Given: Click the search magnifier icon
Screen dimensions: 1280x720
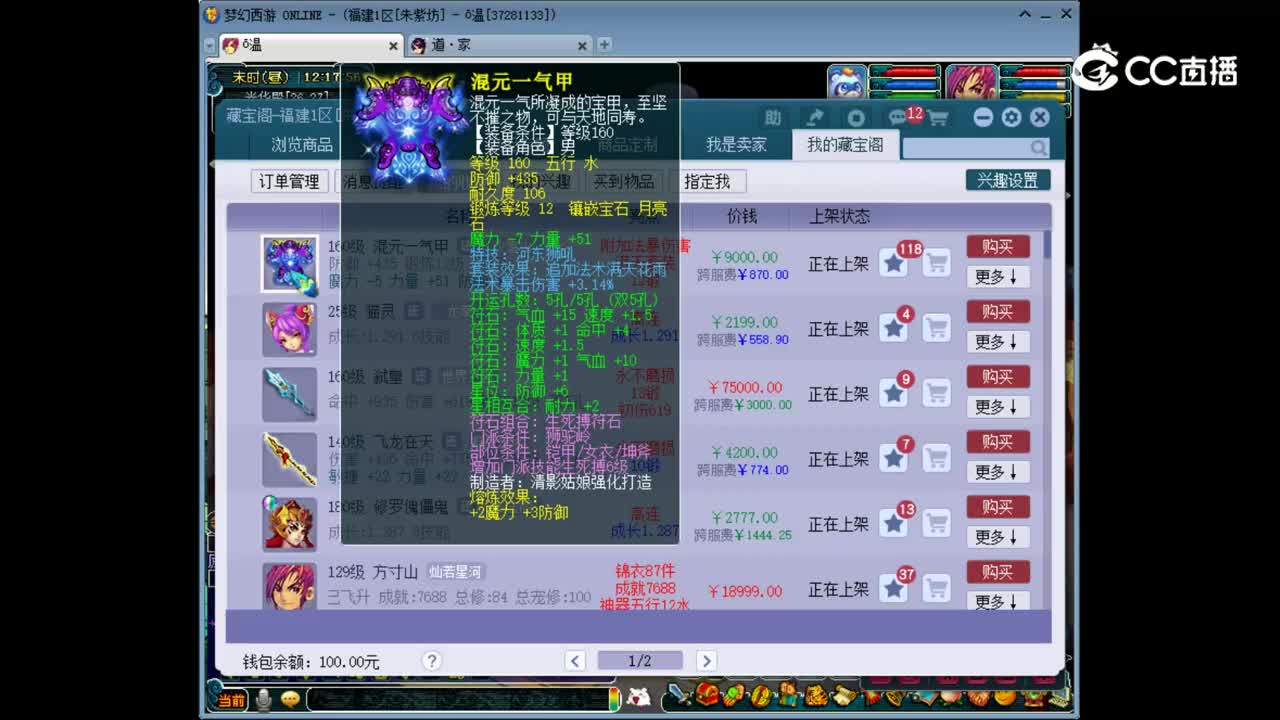Looking at the screenshot, I should 1039,147.
